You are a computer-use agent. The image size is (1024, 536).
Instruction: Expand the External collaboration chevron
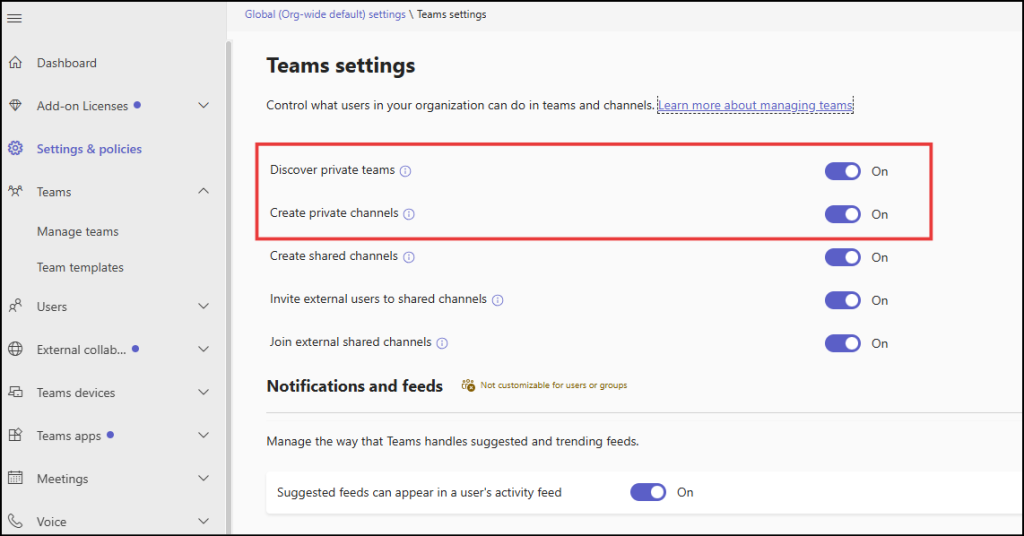(204, 349)
